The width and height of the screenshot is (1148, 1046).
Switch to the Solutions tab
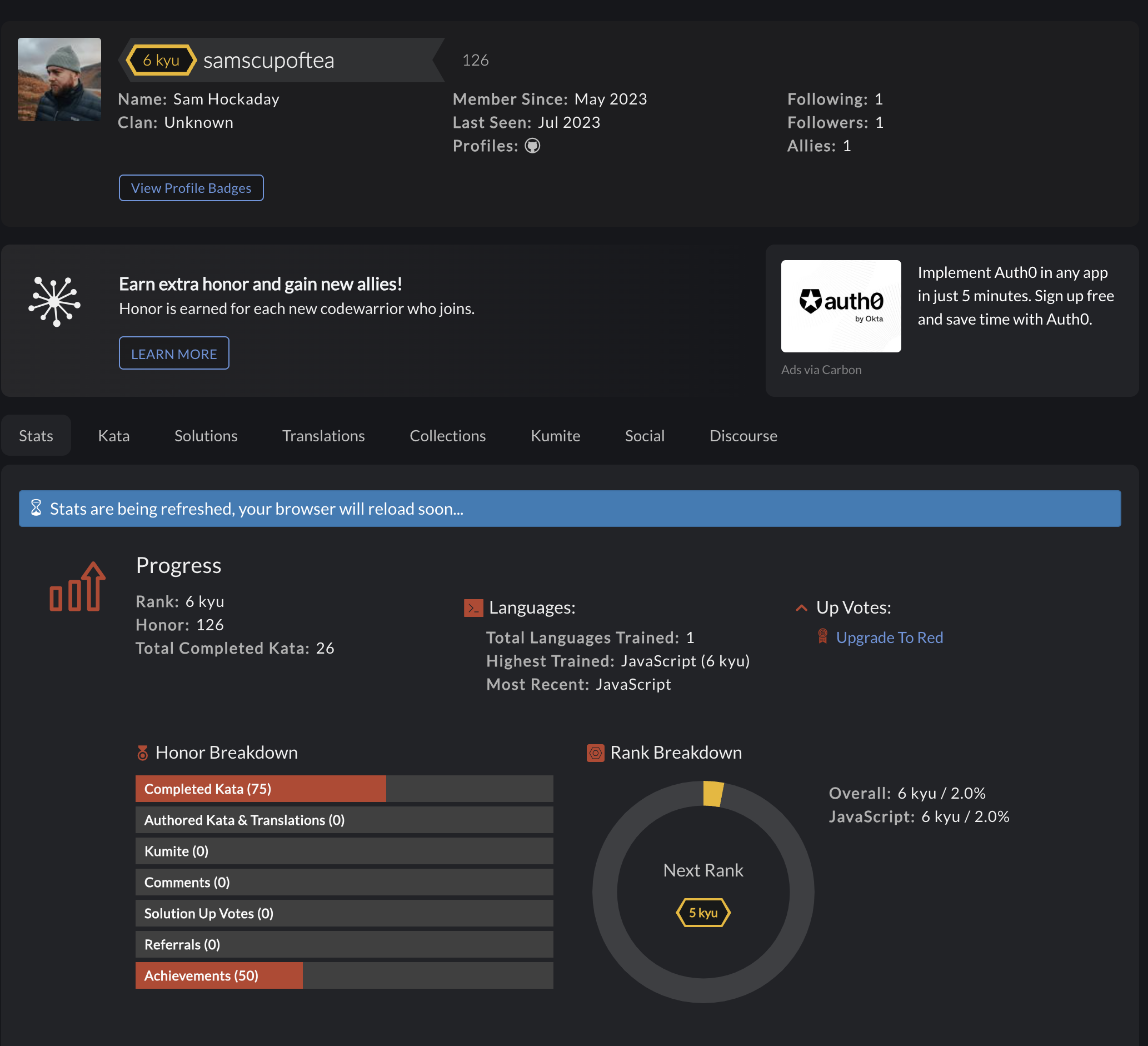click(206, 436)
